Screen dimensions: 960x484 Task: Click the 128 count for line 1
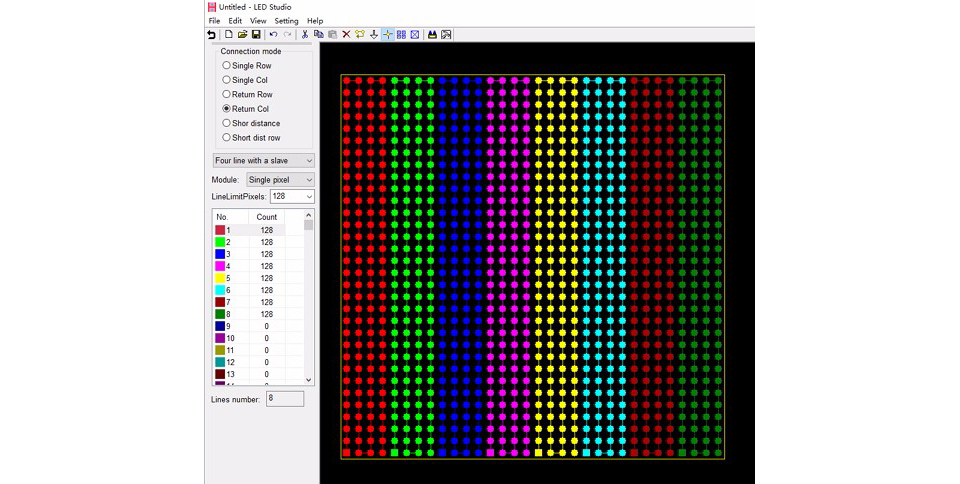(266, 230)
